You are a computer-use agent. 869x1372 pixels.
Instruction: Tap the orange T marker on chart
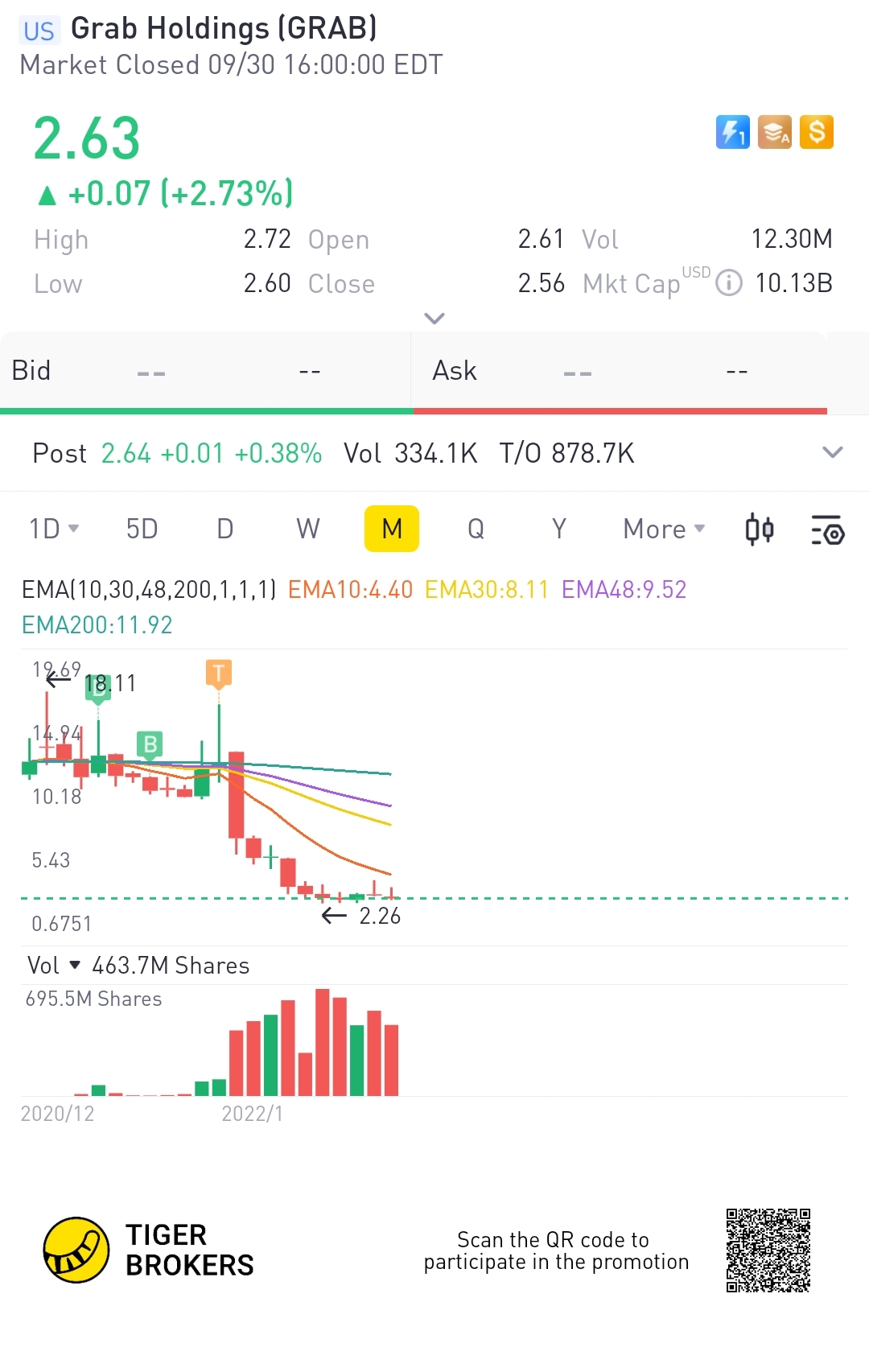[x=219, y=674]
